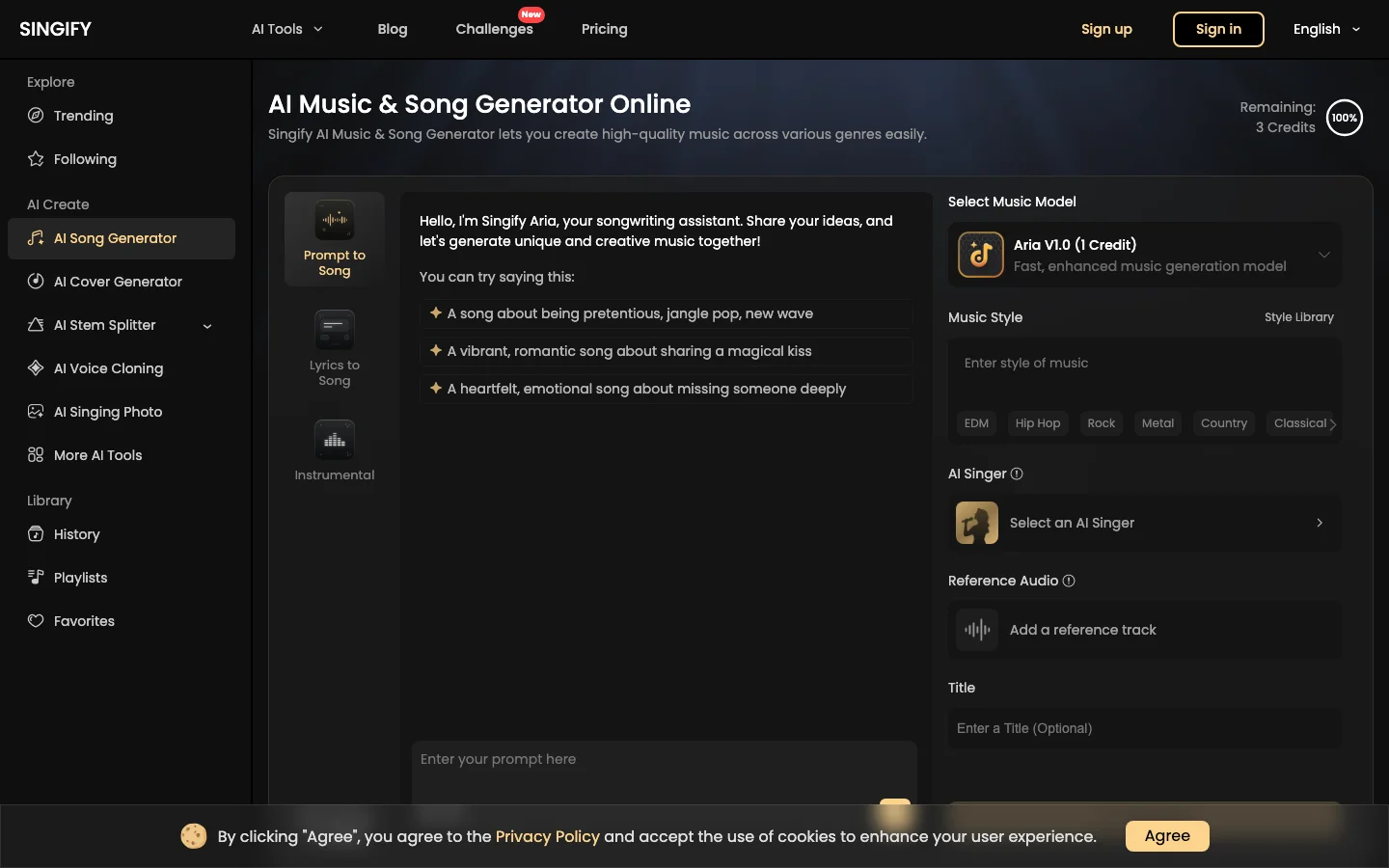Open the Challenges menu item

point(495,29)
